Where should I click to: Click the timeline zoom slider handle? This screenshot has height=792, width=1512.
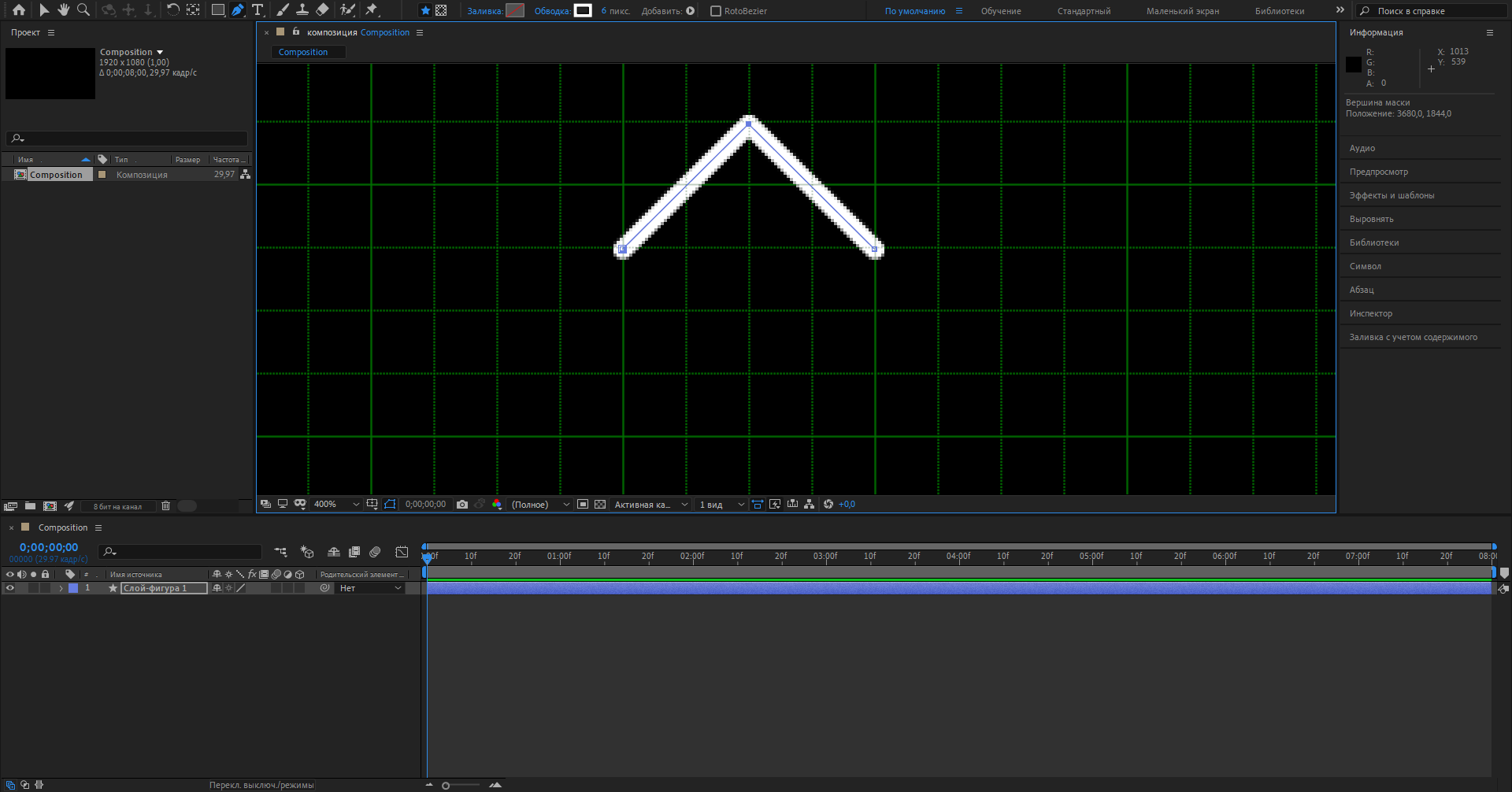(446, 785)
